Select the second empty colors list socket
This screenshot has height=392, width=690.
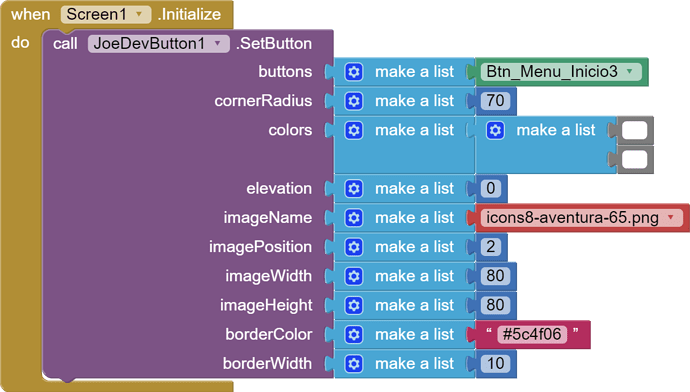pos(635,160)
